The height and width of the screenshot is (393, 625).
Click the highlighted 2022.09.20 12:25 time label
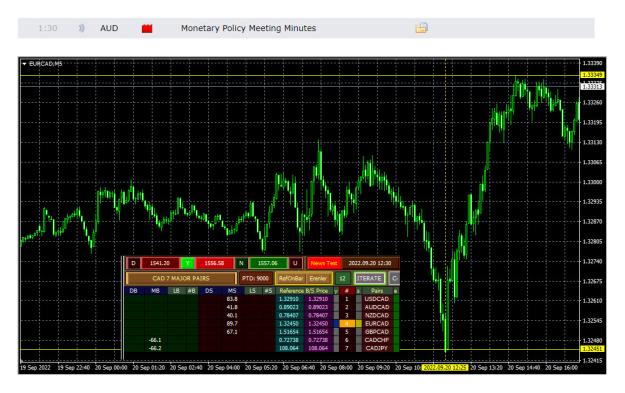[x=445, y=367]
